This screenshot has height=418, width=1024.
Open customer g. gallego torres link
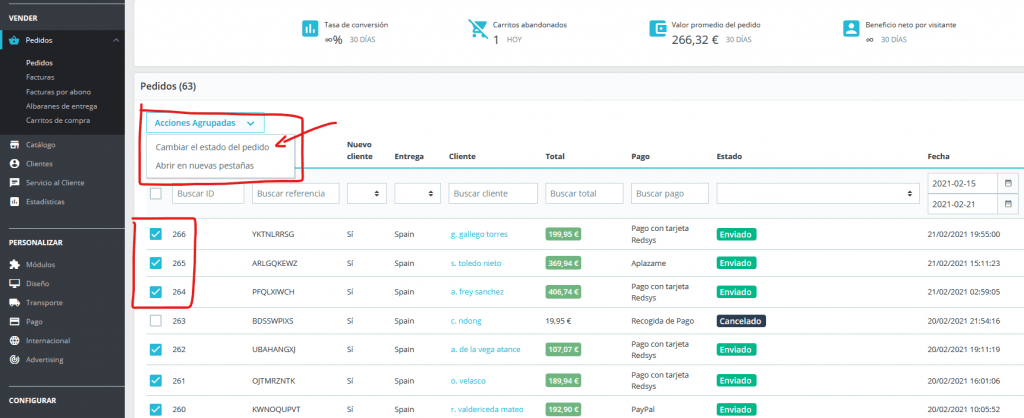pyautogui.click(x=479, y=234)
